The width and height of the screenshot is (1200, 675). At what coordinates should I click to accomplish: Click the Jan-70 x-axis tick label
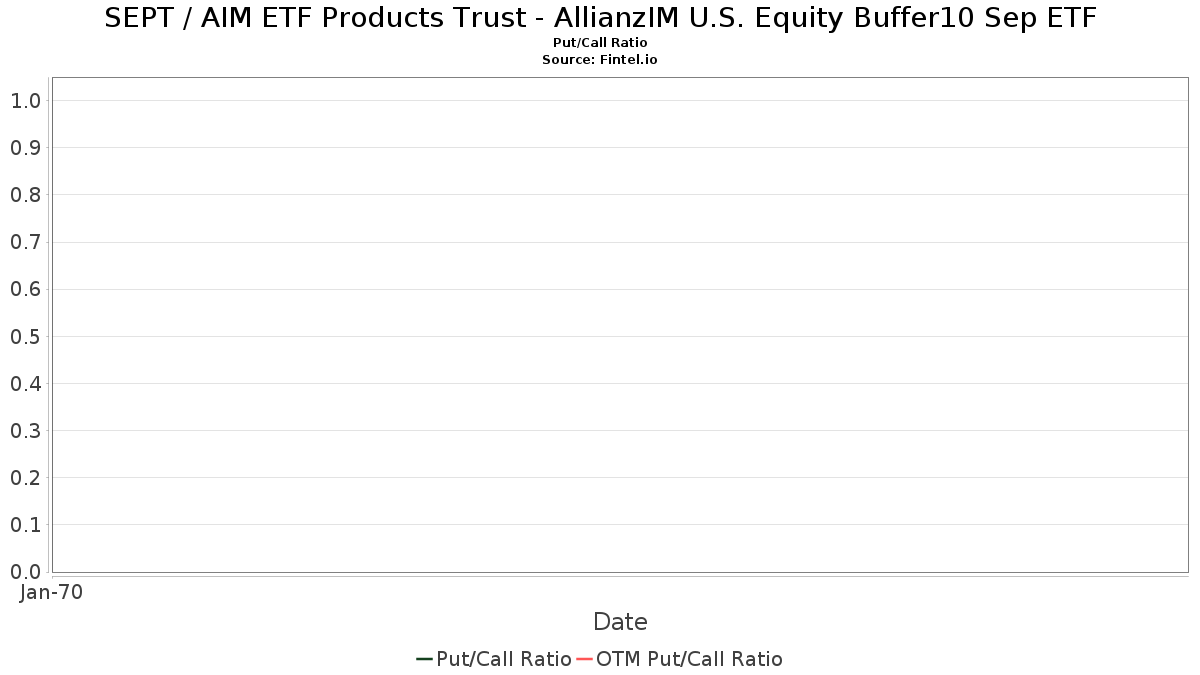[51, 592]
